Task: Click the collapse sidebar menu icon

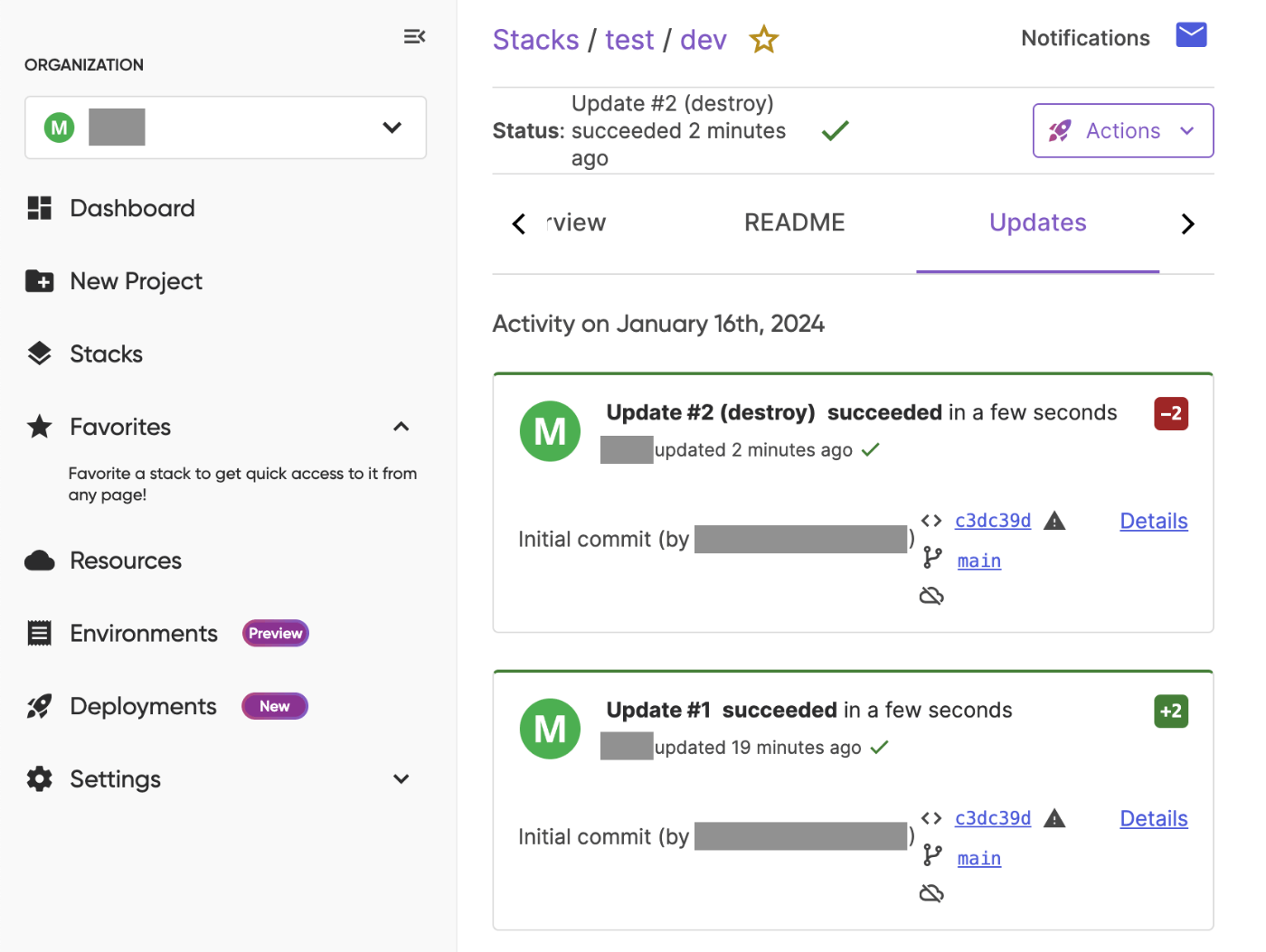Action: 414,36
